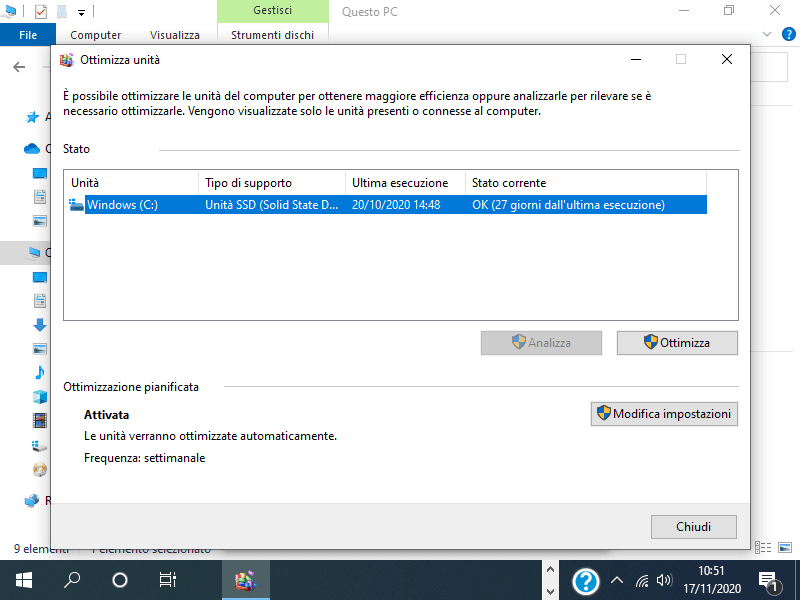Open Task View from the taskbar

[x=166, y=579]
